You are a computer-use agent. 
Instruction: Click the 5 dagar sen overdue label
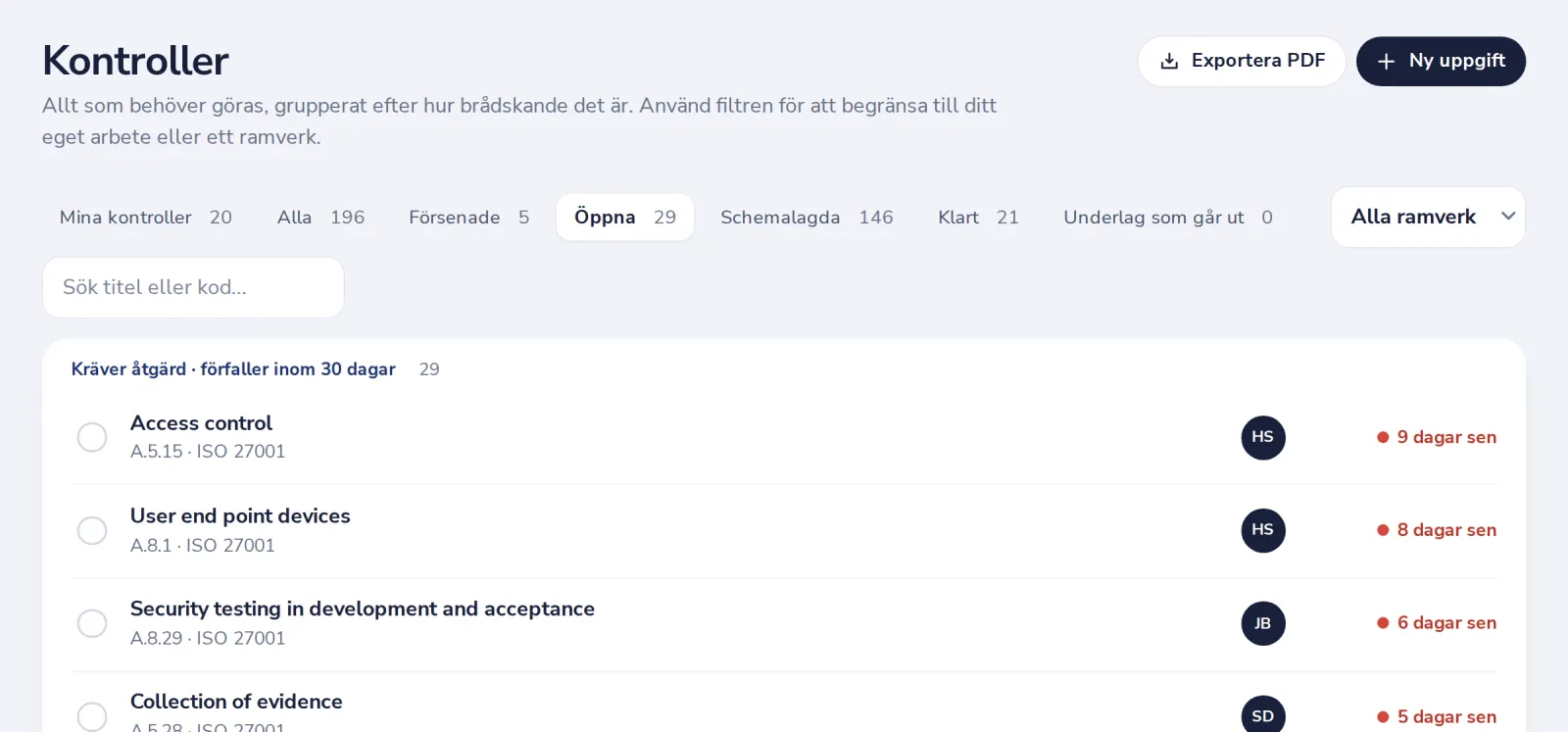[x=1437, y=716]
